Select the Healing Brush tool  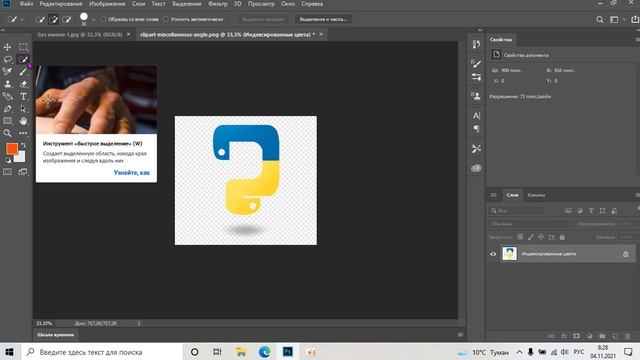tap(7, 72)
